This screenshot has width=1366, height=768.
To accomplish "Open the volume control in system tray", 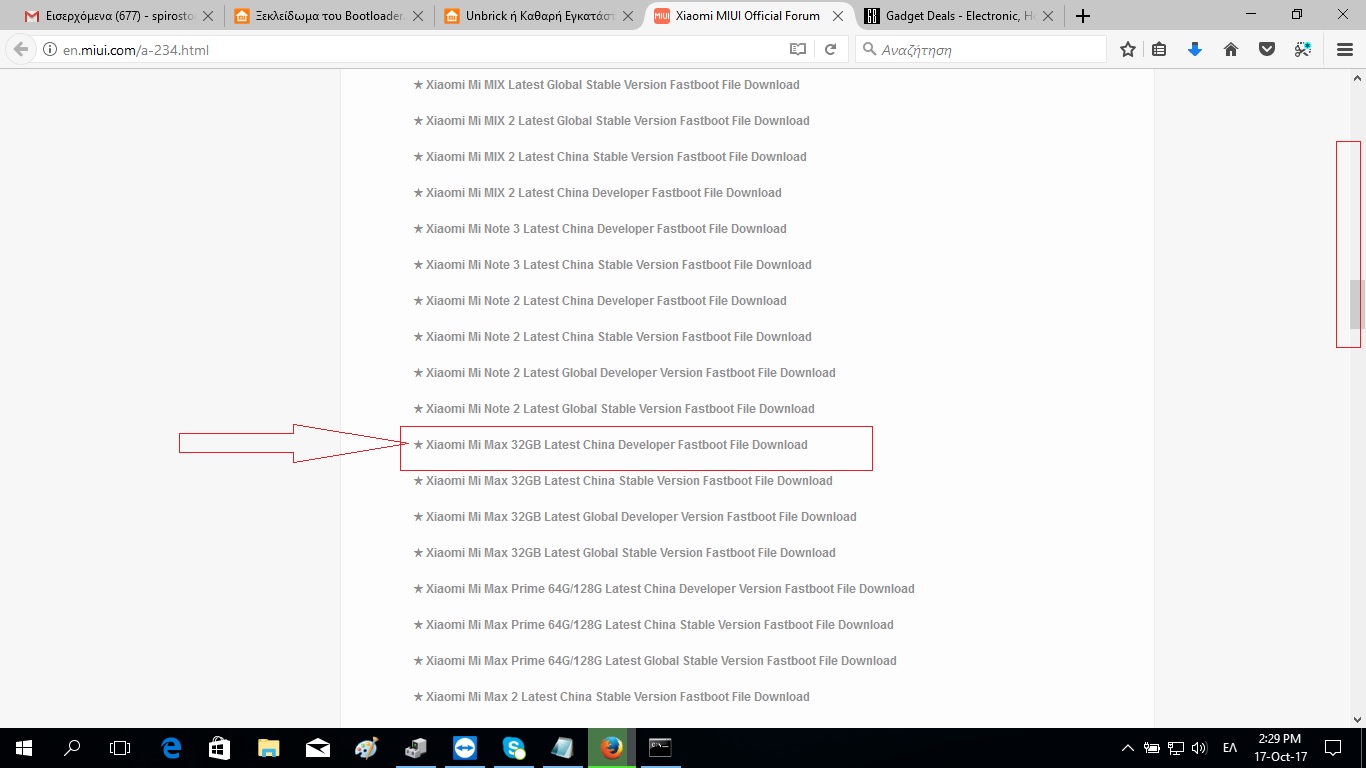I will tap(1199, 747).
